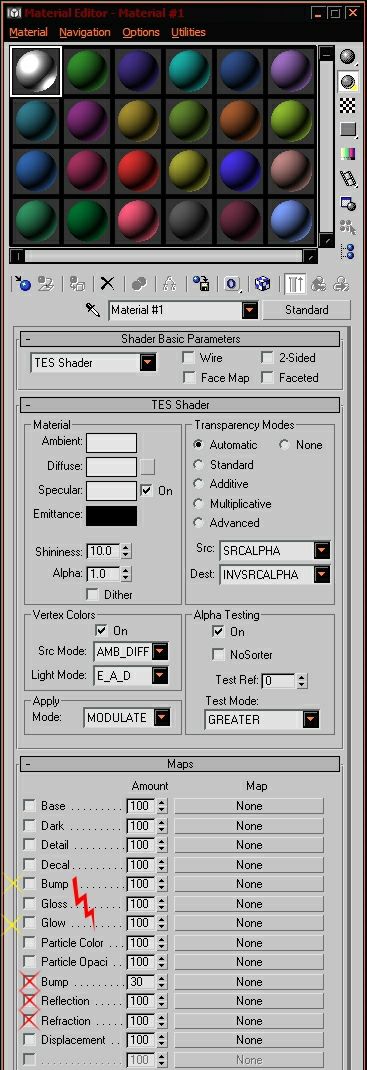Viewport: 367px width, 1070px height.
Task: Click the eyedropper pick material icon
Action: 93,310
